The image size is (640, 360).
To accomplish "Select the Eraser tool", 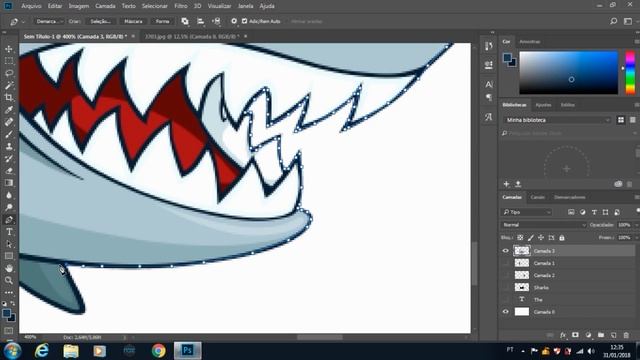I will tap(9, 171).
